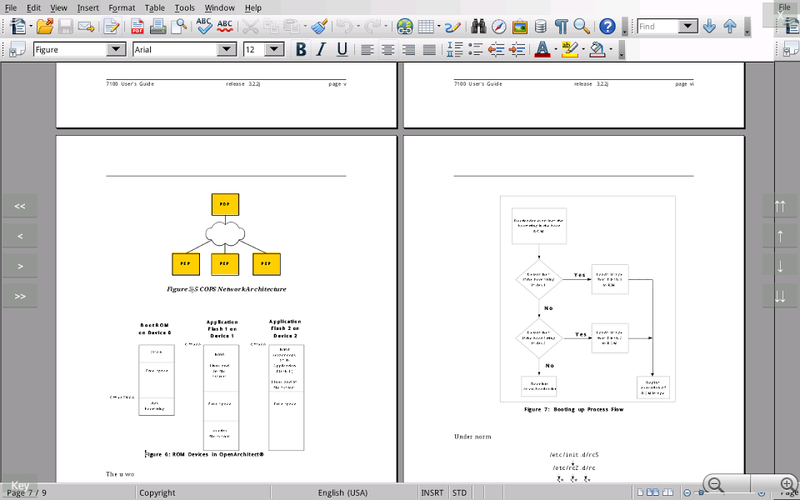Screen dimensions: 800x500
Task: Toggle AutoSpellcheck red underline icon
Action: (x=224, y=26)
